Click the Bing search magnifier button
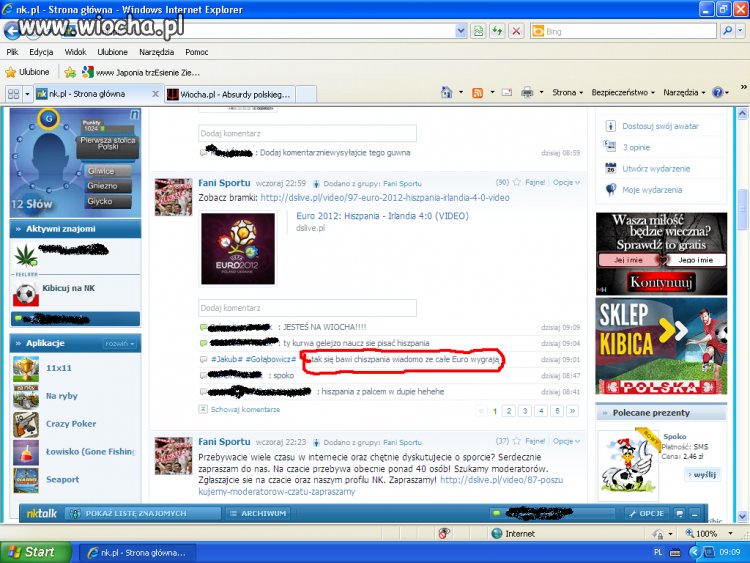 pos(727,31)
